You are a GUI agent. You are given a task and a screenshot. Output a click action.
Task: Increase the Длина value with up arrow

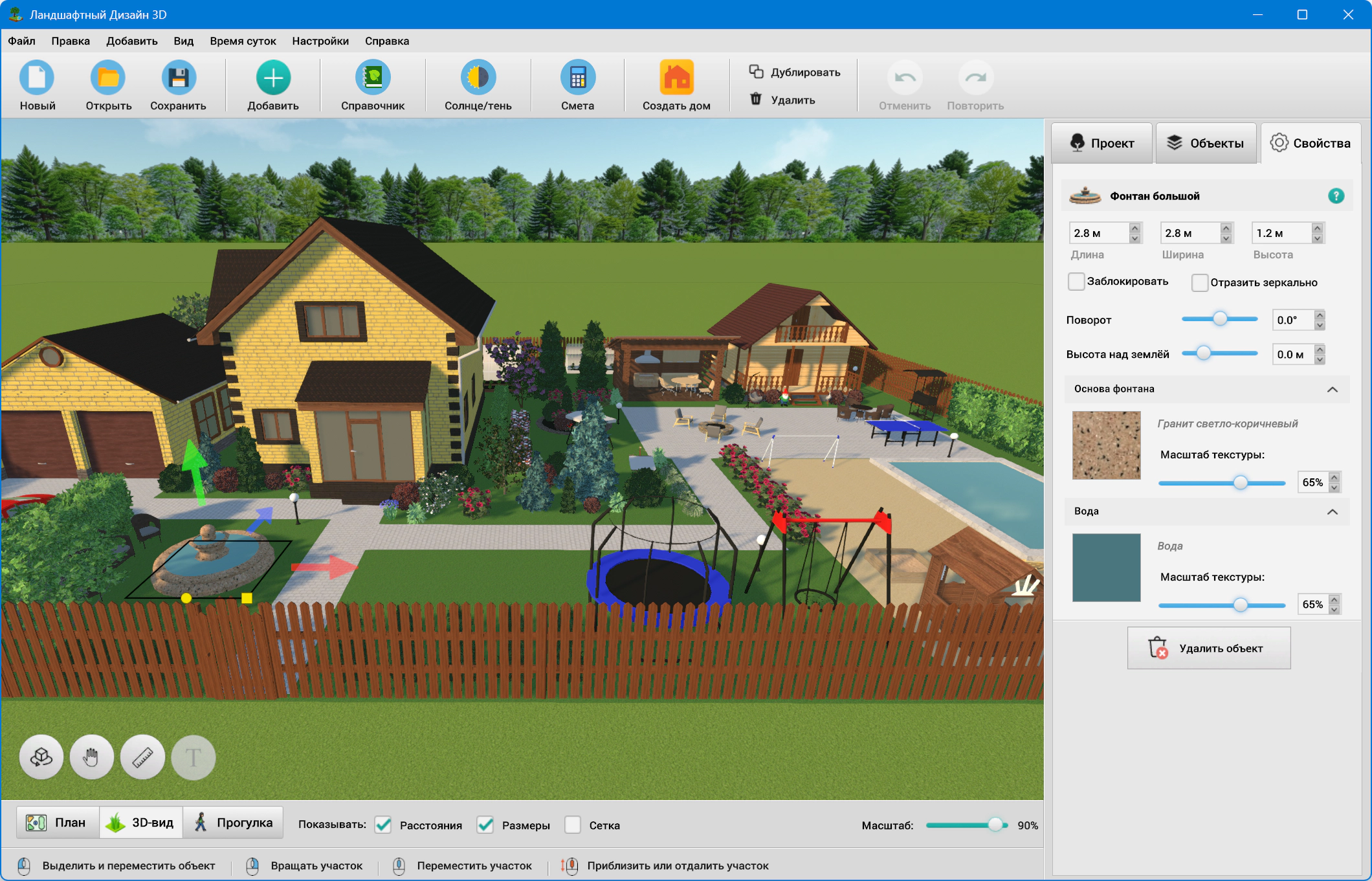click(1134, 228)
